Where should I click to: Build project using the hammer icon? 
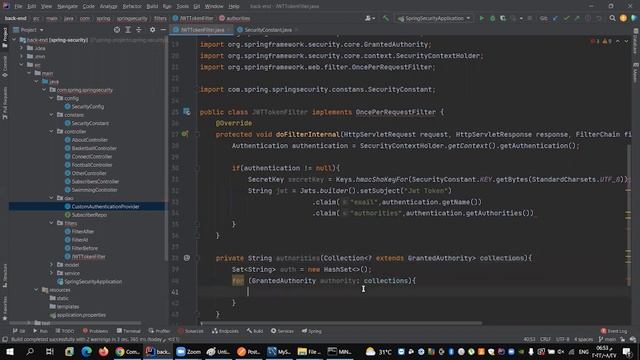coord(386,18)
